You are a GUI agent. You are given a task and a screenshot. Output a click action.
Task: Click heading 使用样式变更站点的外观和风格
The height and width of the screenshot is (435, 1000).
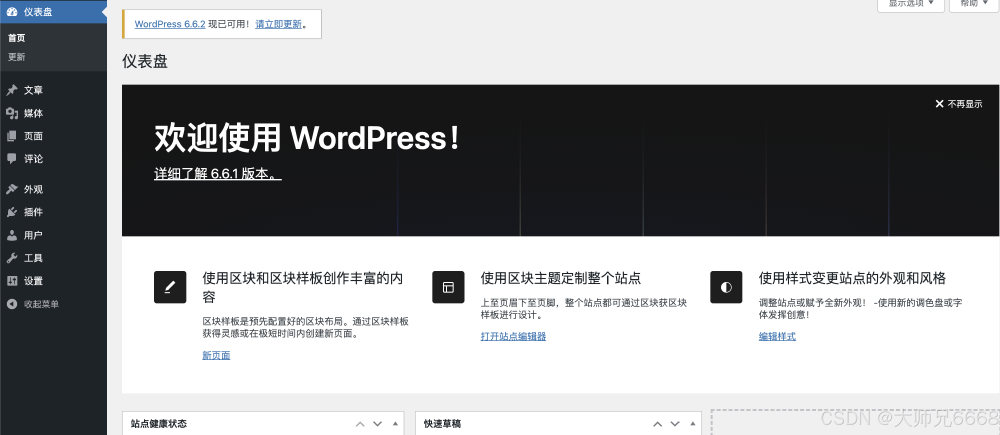(852, 278)
